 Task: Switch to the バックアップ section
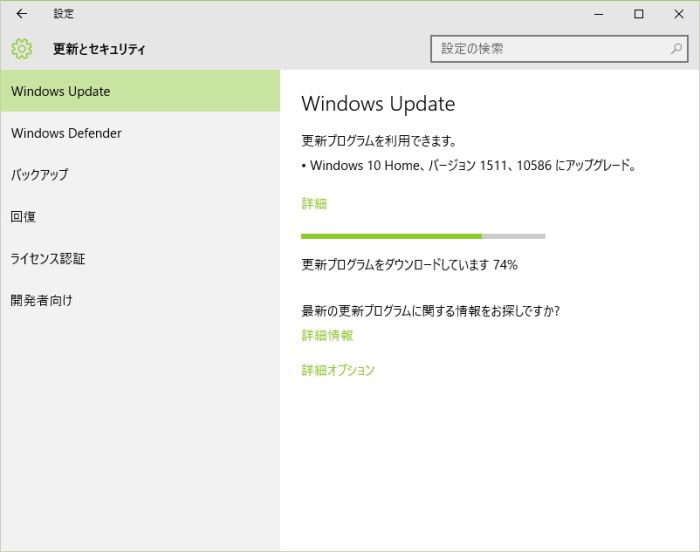(x=39, y=175)
